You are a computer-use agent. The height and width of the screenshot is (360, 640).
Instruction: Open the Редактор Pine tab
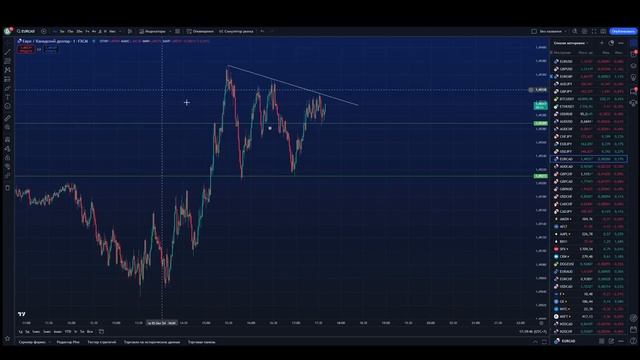[x=68, y=342]
